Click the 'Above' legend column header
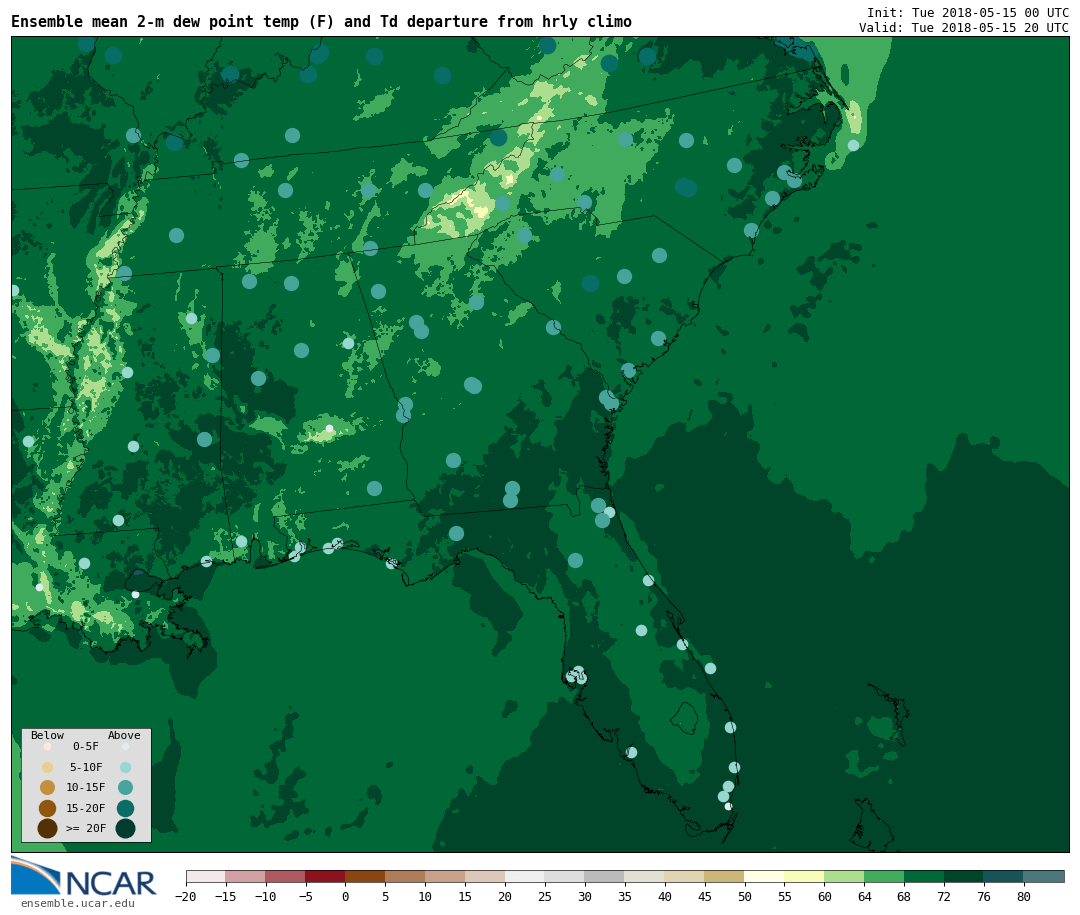 pos(124,735)
